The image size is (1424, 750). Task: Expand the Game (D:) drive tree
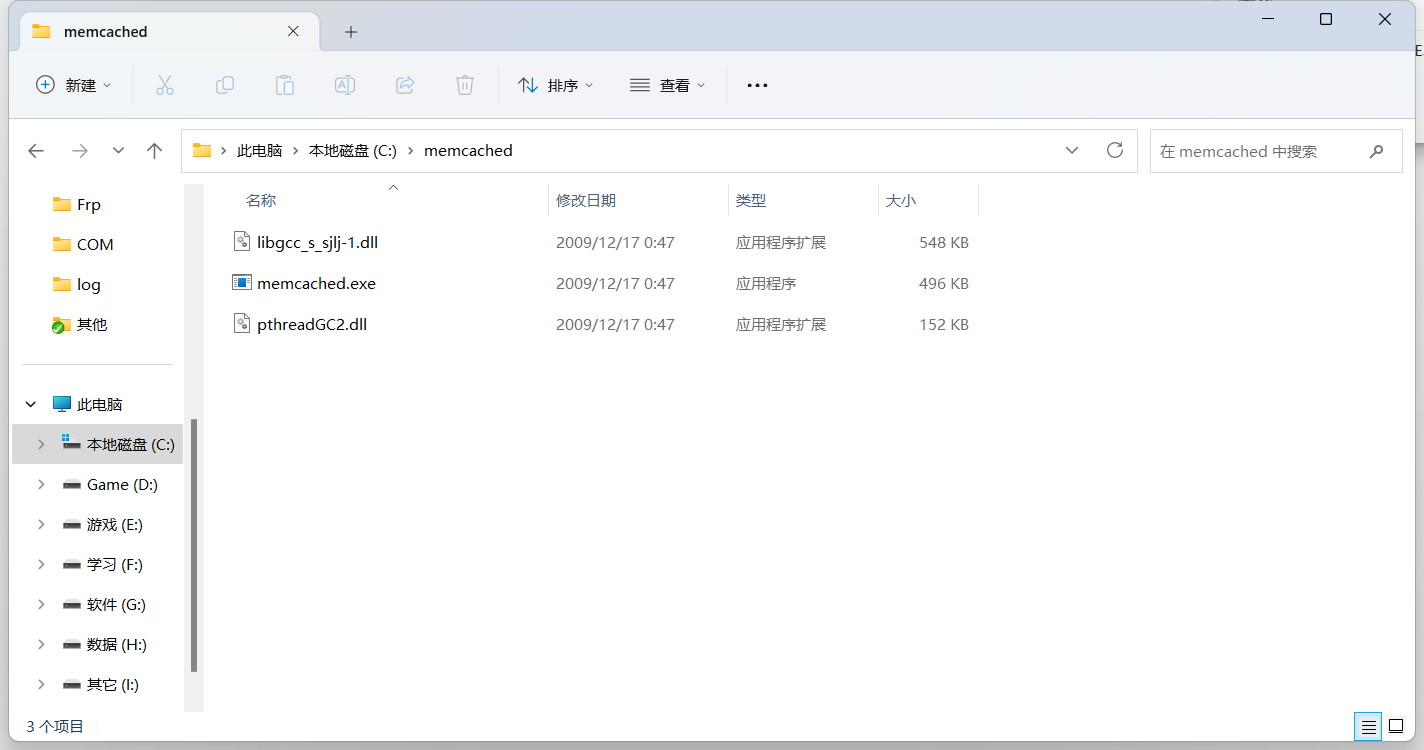[x=41, y=485]
